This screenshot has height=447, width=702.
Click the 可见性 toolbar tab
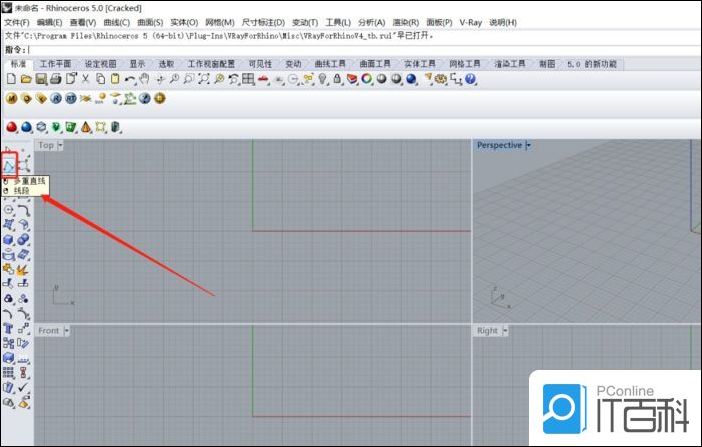pos(260,64)
